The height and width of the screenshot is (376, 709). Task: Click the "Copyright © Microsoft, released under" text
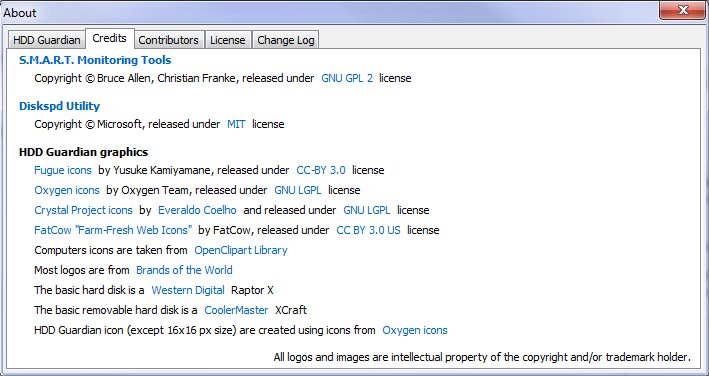click(127, 124)
